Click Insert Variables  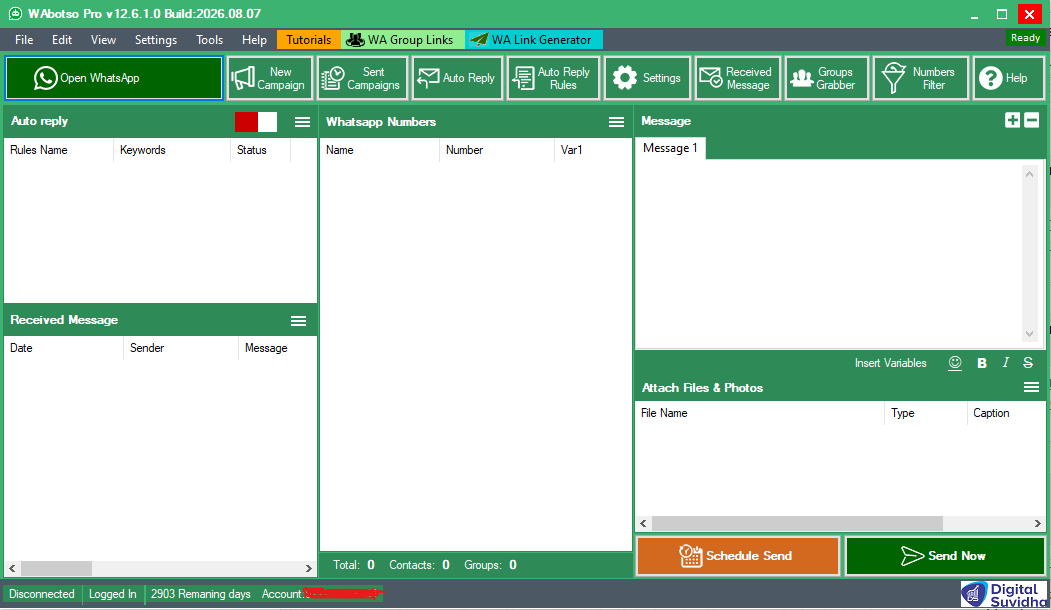[890, 363]
